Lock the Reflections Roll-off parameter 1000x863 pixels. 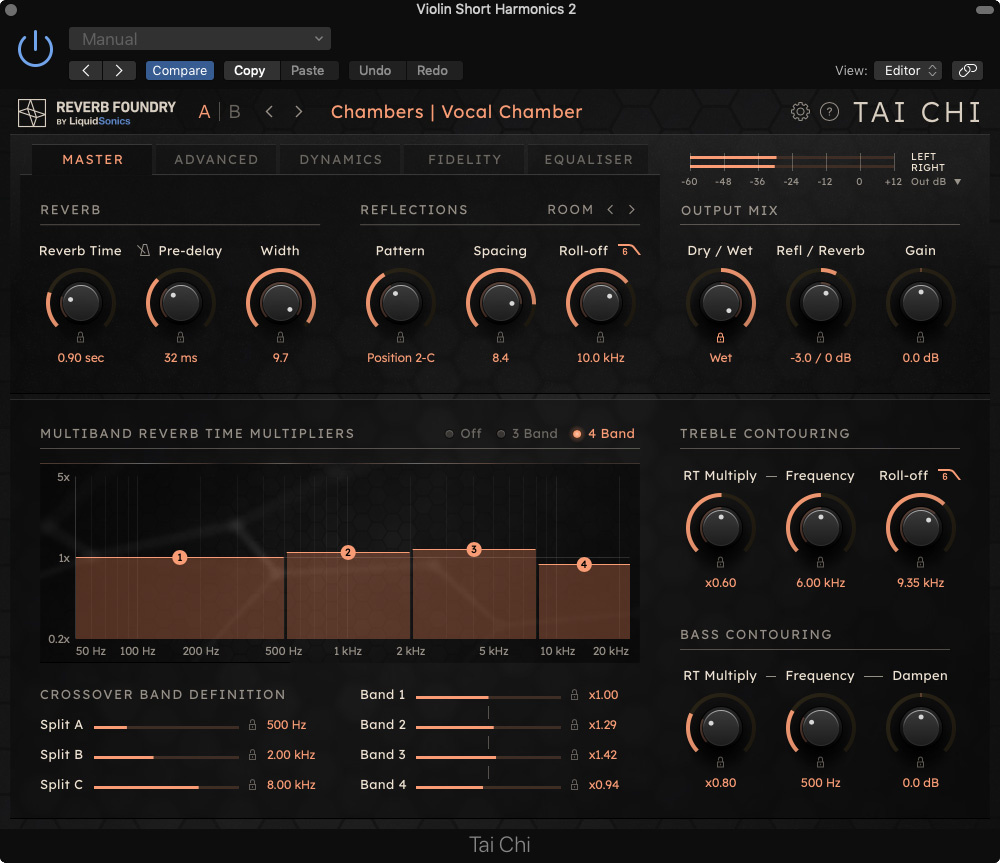[x=600, y=337]
